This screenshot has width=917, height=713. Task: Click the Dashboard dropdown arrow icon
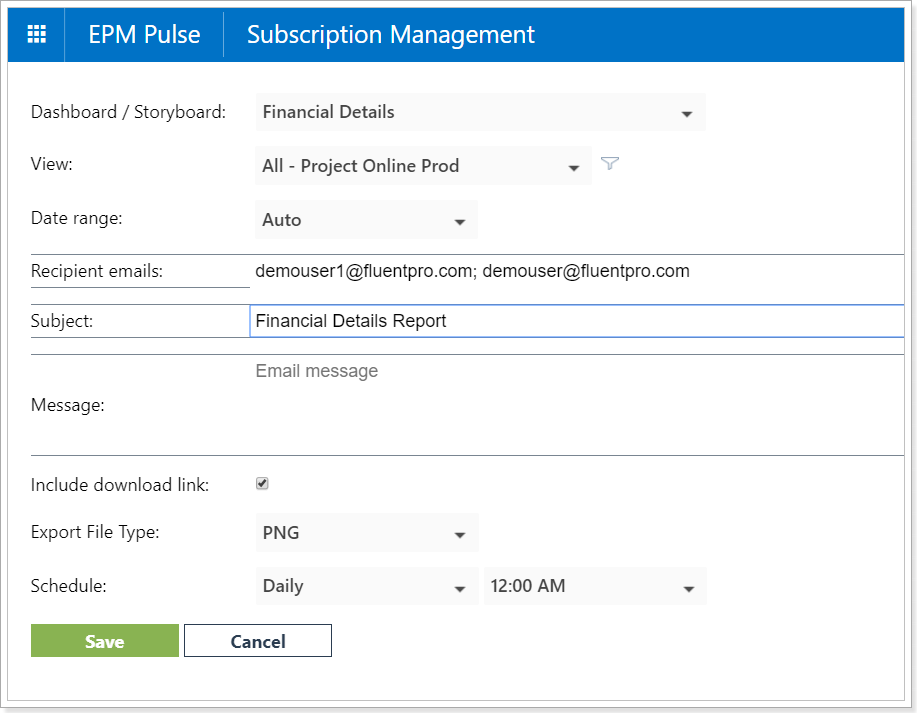(687, 113)
